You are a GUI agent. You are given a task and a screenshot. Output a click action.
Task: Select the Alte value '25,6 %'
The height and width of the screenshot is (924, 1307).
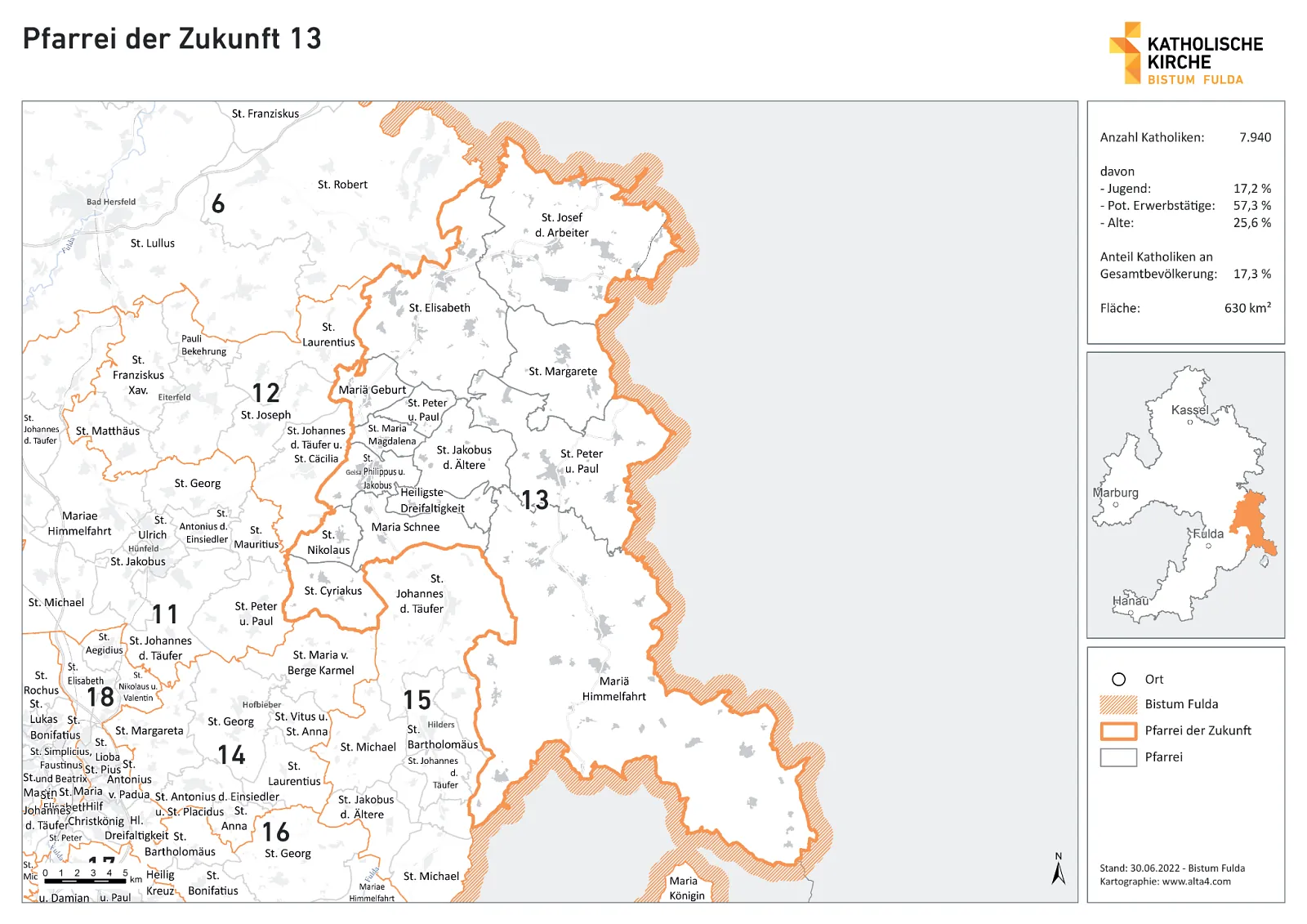[x=1252, y=223]
